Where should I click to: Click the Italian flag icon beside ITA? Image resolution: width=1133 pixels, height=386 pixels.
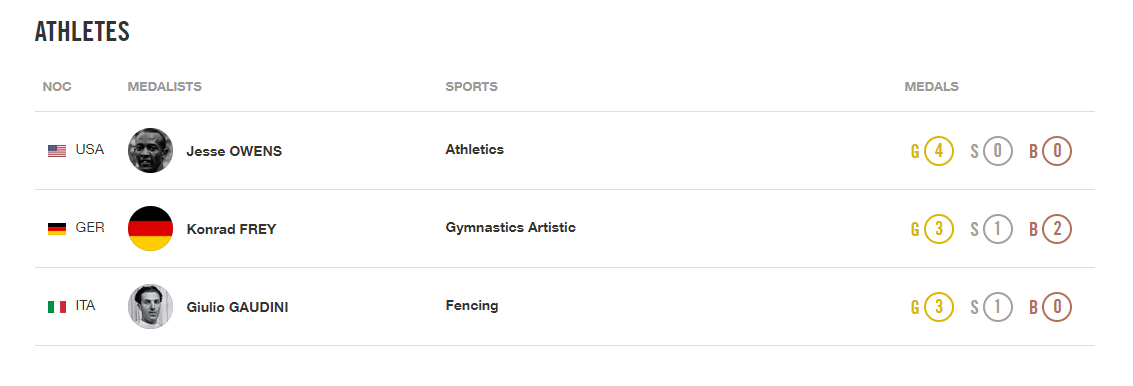point(57,306)
